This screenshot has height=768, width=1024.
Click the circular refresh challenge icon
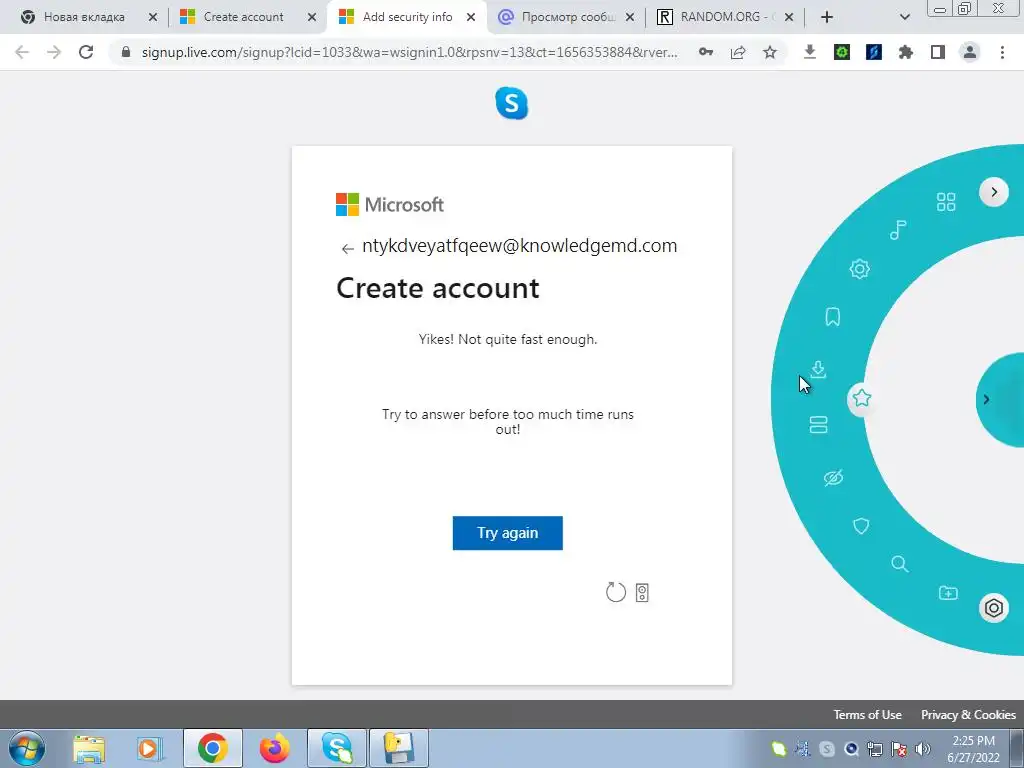coord(615,592)
